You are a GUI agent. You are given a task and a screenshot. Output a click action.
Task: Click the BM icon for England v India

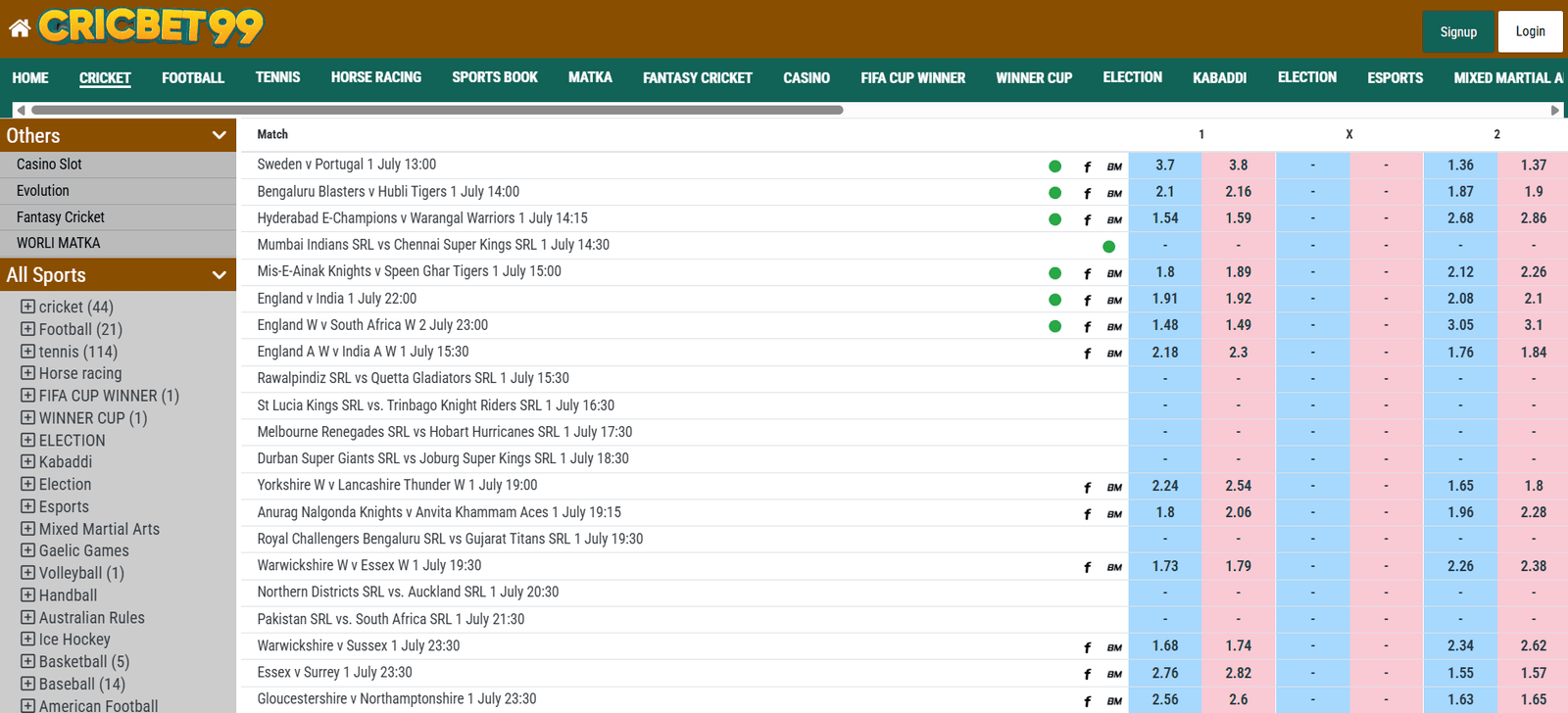coord(1114,300)
